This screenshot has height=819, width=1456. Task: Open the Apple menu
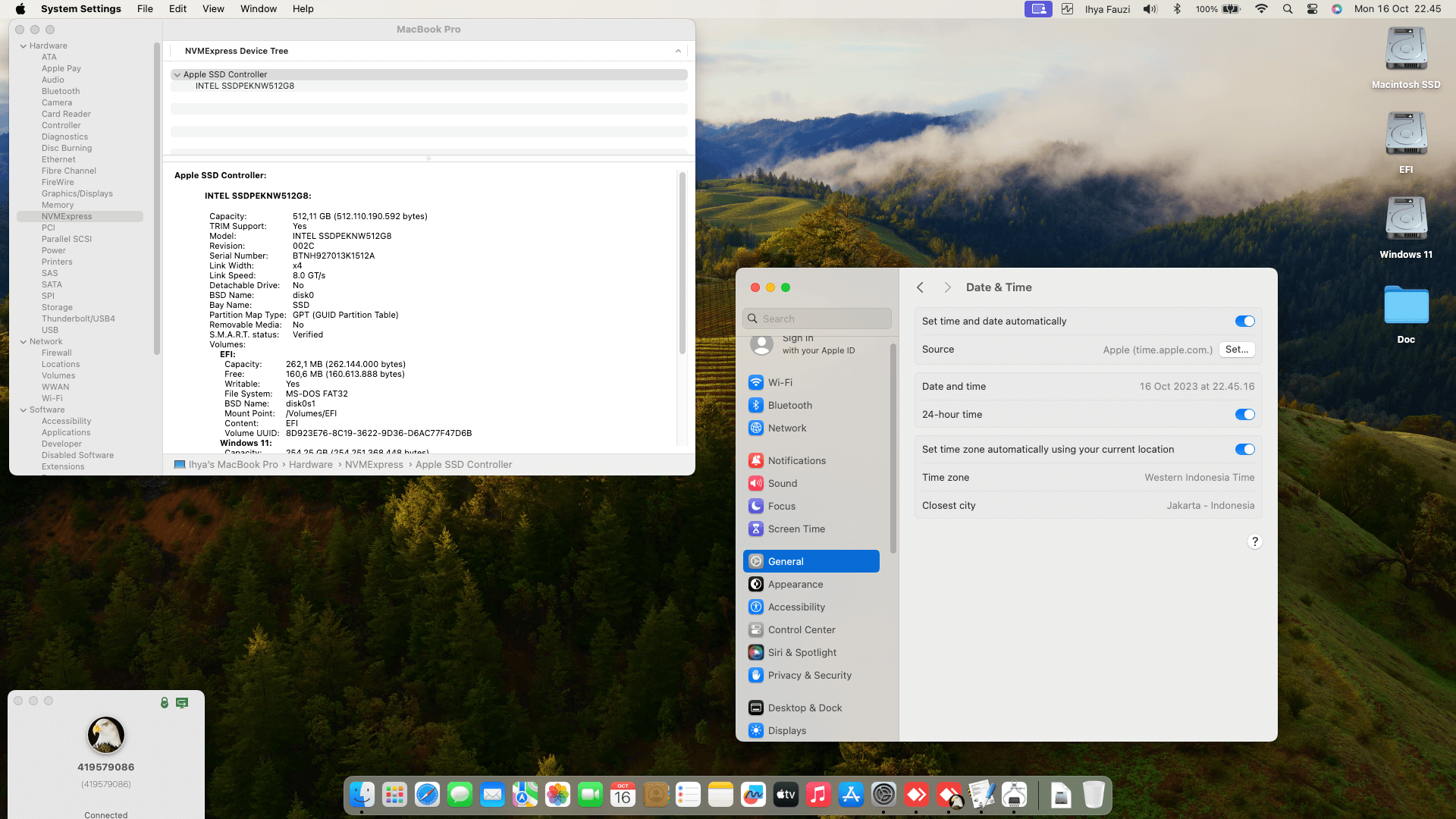tap(20, 9)
